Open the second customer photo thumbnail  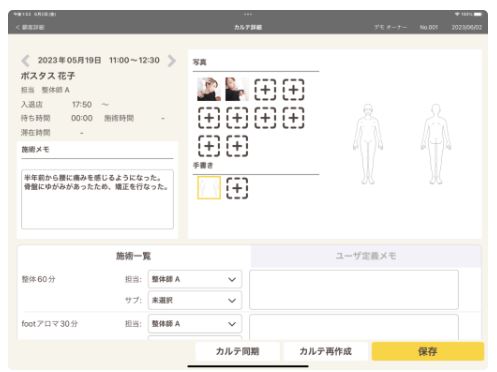click(237, 89)
